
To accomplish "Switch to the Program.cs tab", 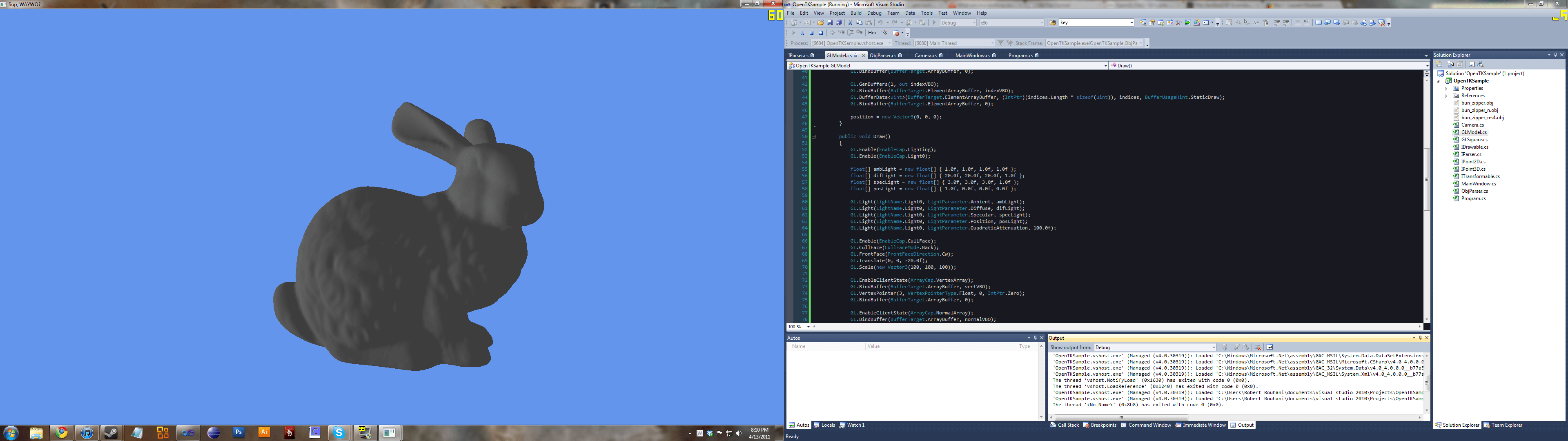I will click(x=1023, y=56).
